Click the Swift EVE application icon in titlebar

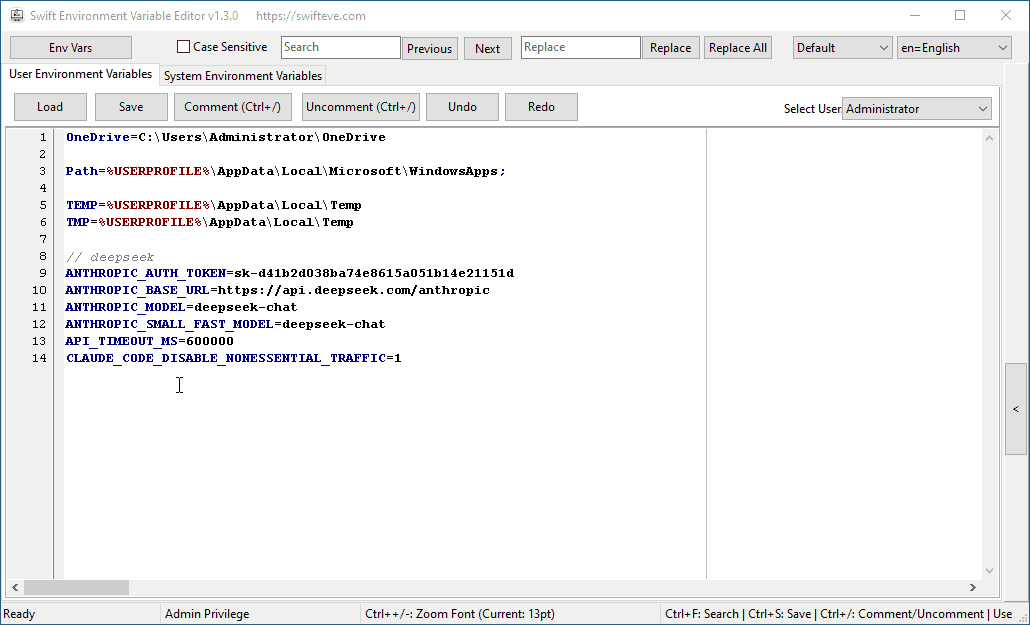(x=14, y=15)
